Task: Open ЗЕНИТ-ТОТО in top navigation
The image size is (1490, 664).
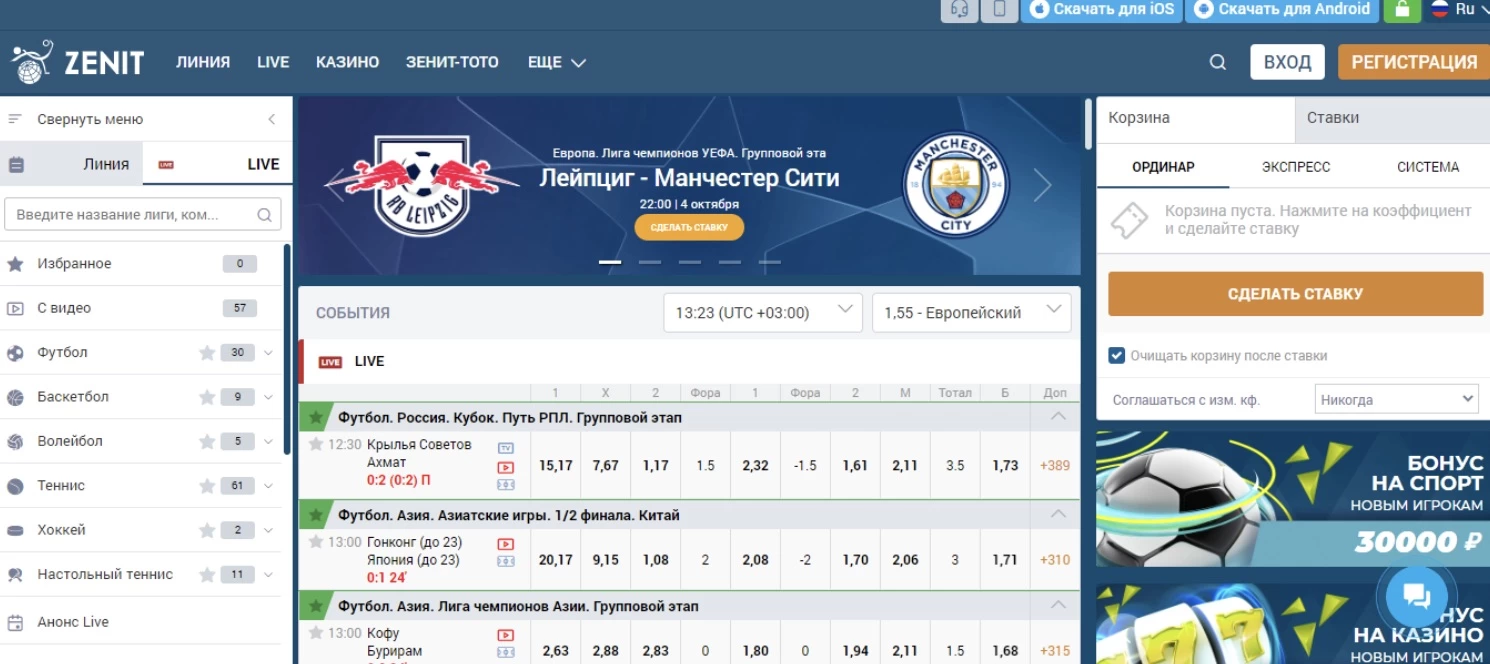Action: (x=452, y=62)
